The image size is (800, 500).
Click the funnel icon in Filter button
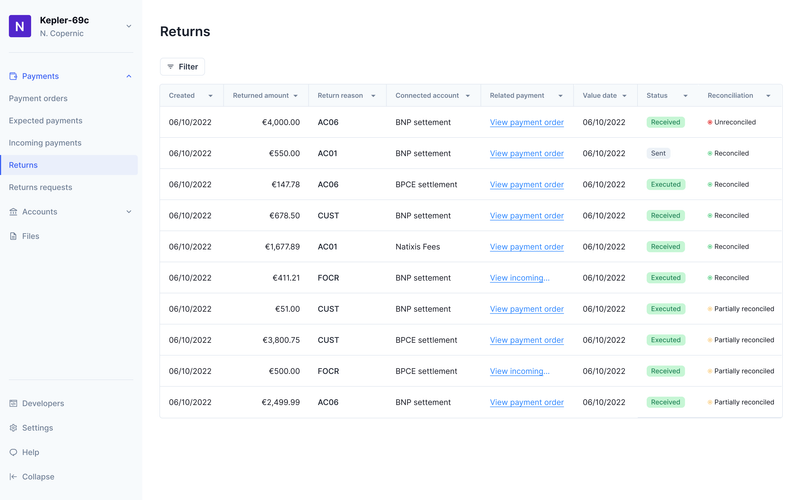pos(170,67)
